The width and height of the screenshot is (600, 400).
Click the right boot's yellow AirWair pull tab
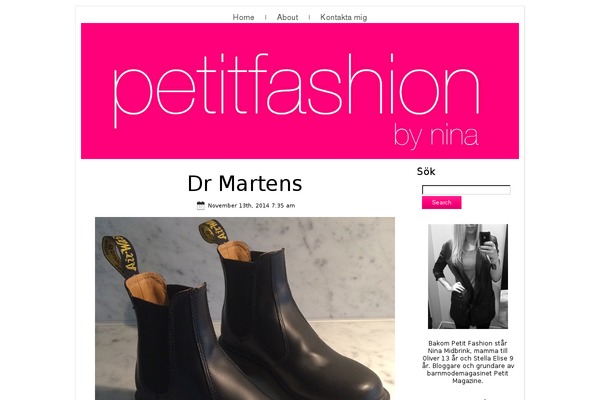[214, 231]
